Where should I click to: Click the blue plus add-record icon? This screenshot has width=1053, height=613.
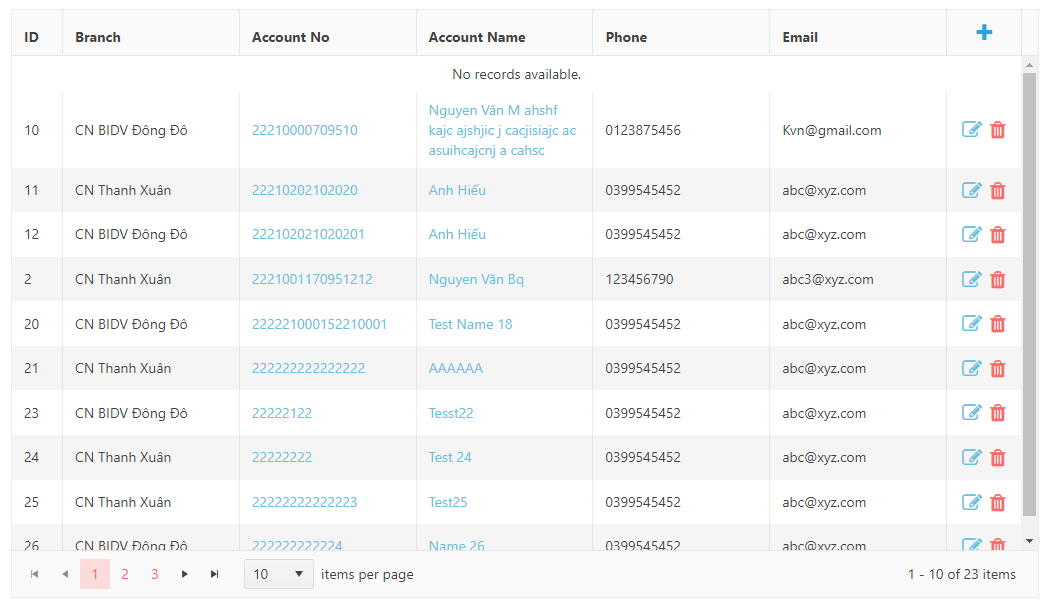984,33
